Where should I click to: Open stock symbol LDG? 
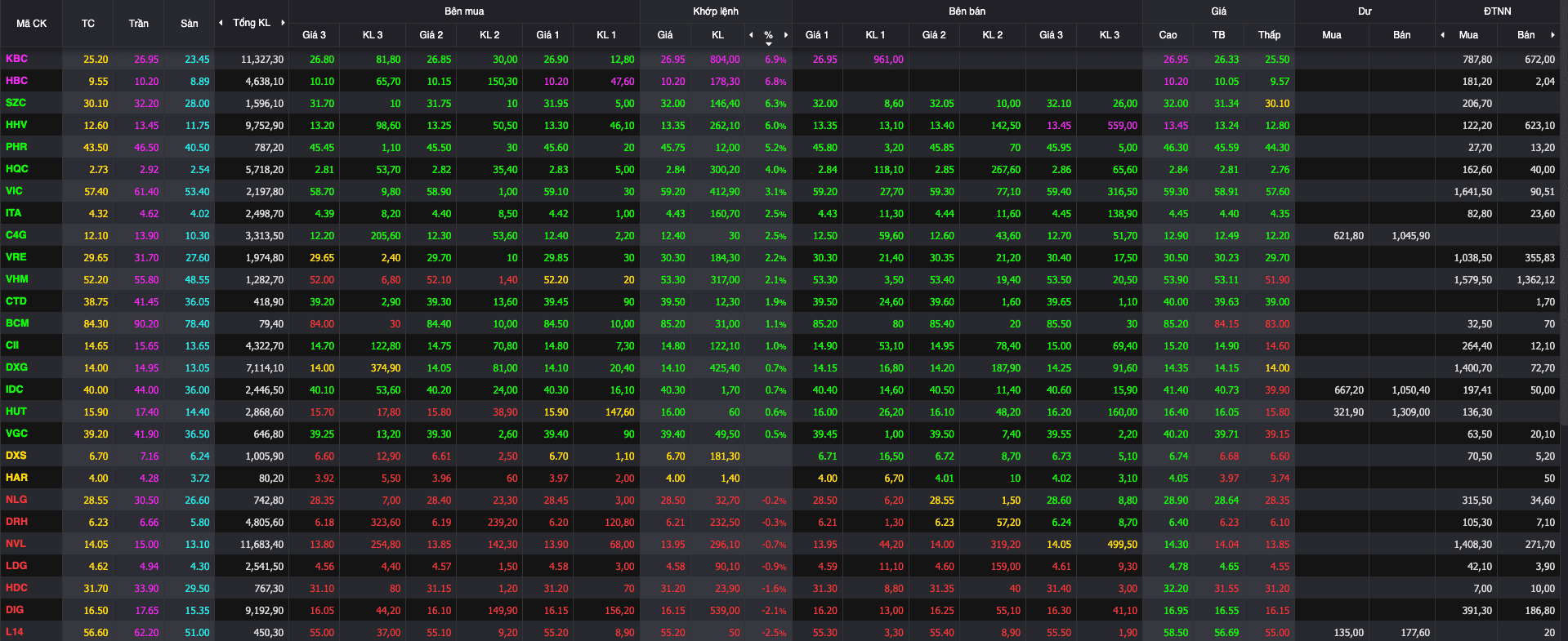[x=16, y=566]
